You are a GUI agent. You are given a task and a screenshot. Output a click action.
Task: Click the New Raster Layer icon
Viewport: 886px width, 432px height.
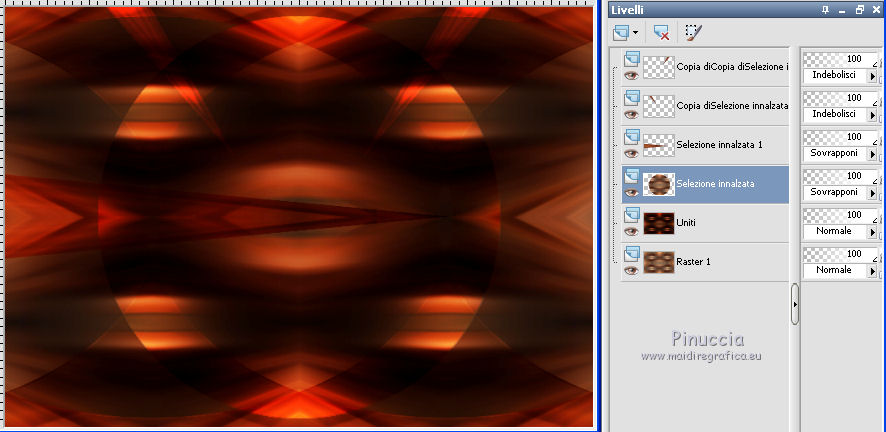621,33
